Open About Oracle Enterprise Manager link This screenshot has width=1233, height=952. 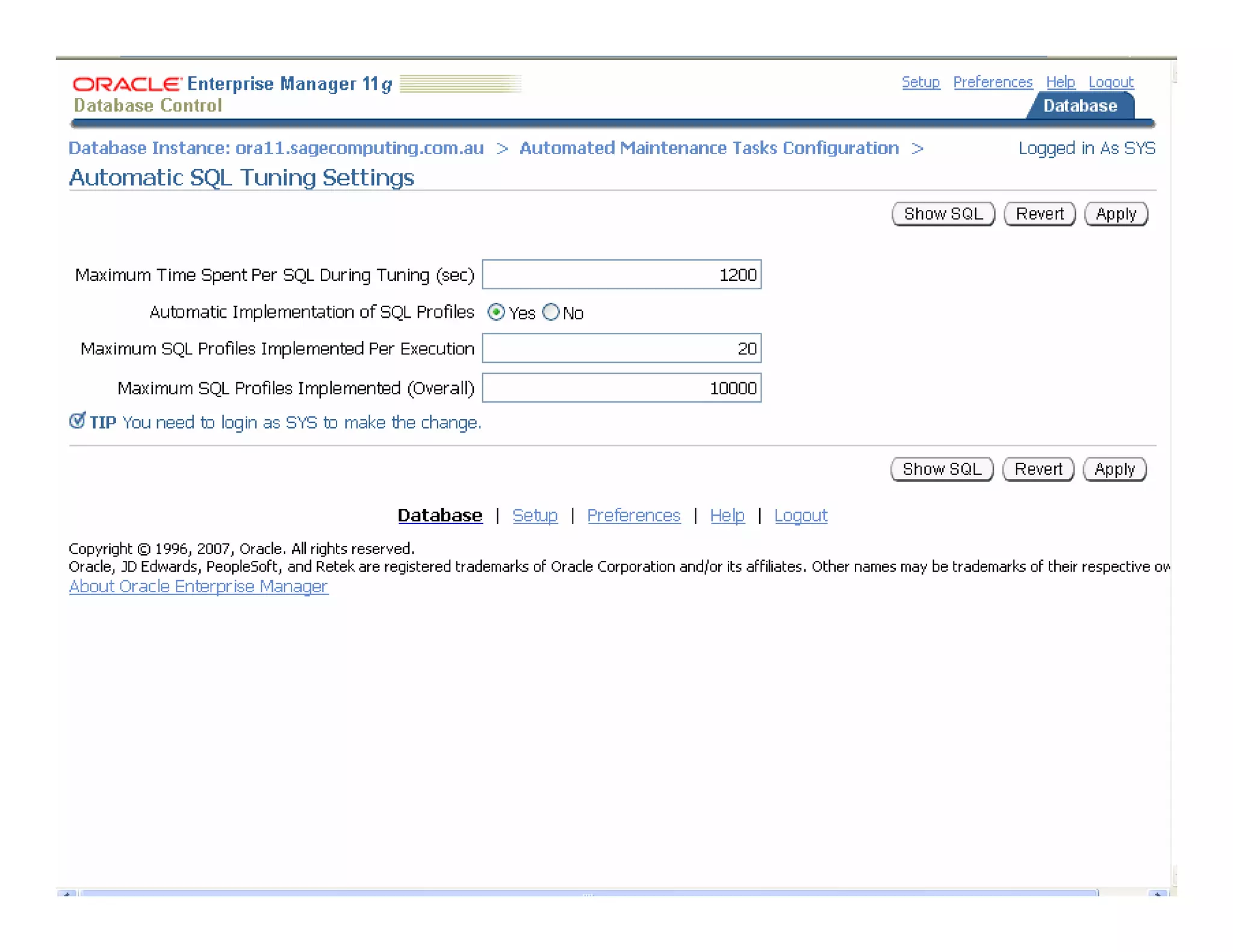(198, 587)
